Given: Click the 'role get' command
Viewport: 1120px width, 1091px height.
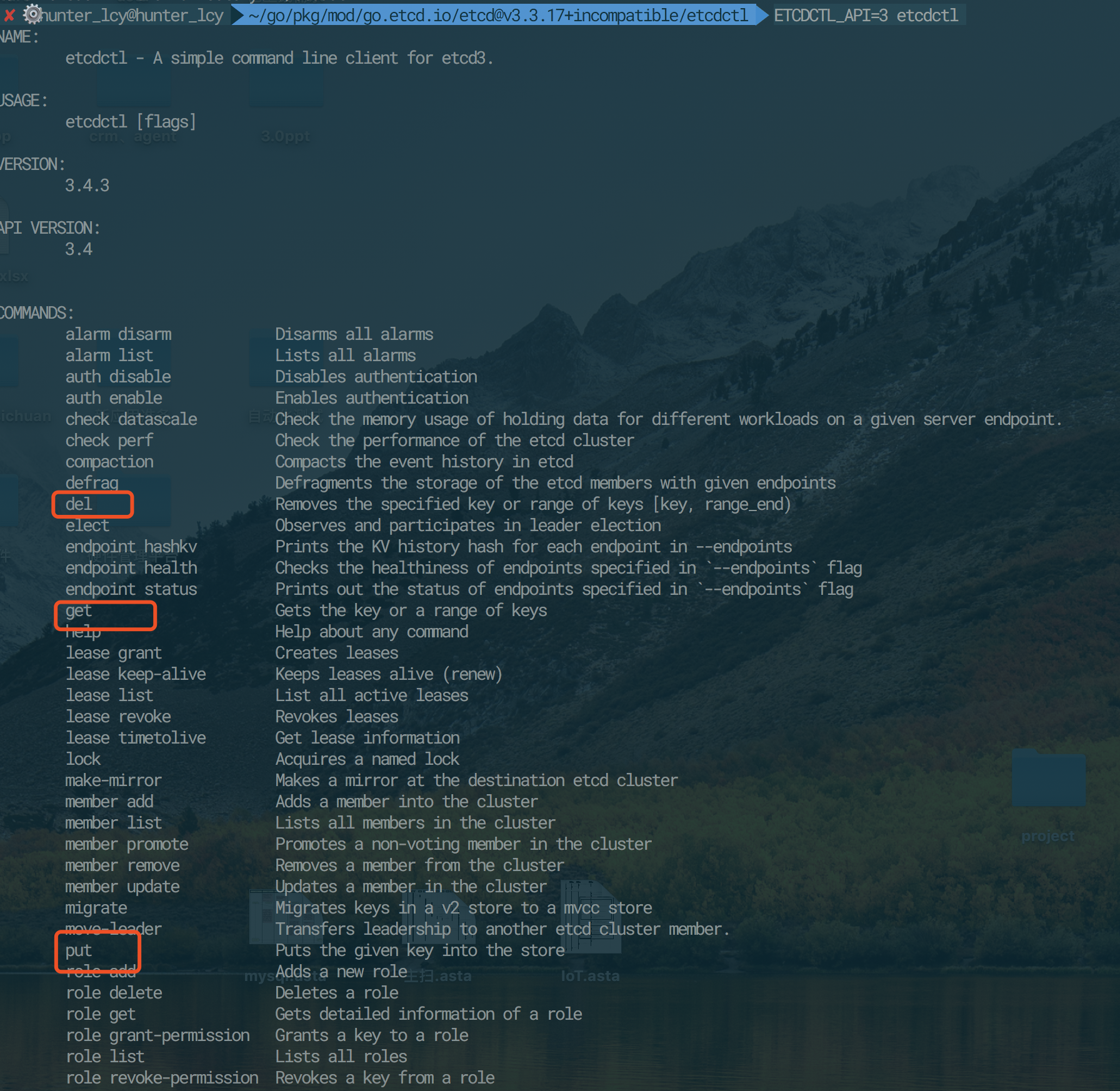Looking at the screenshot, I should (101, 1014).
